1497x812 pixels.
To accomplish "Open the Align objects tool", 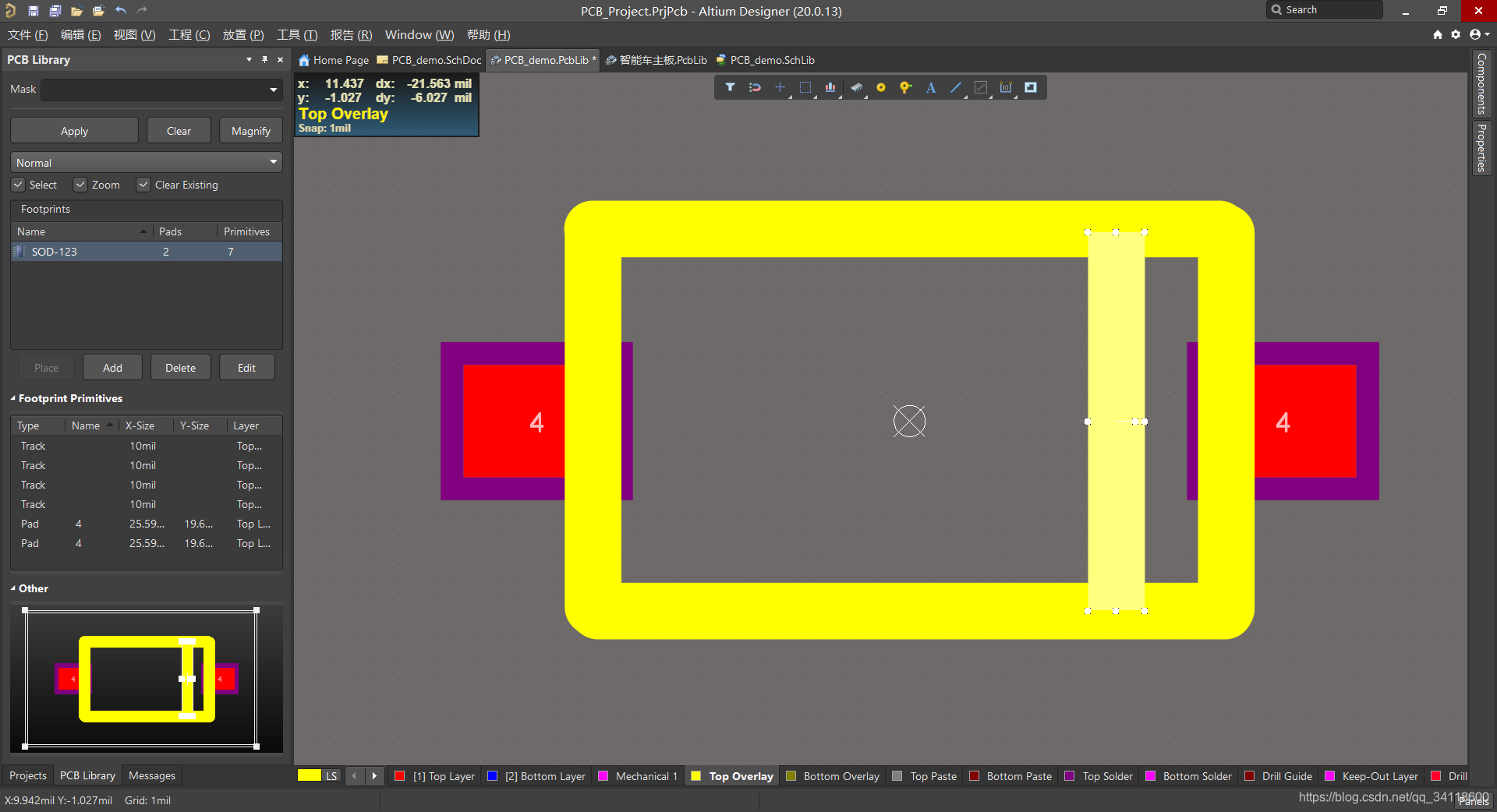I will [x=830, y=87].
